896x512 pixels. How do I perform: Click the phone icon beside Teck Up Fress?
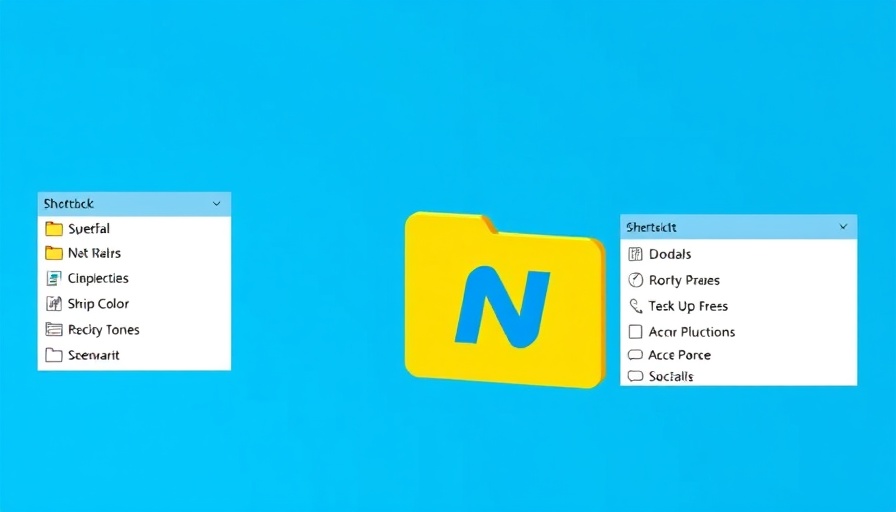[635, 306]
